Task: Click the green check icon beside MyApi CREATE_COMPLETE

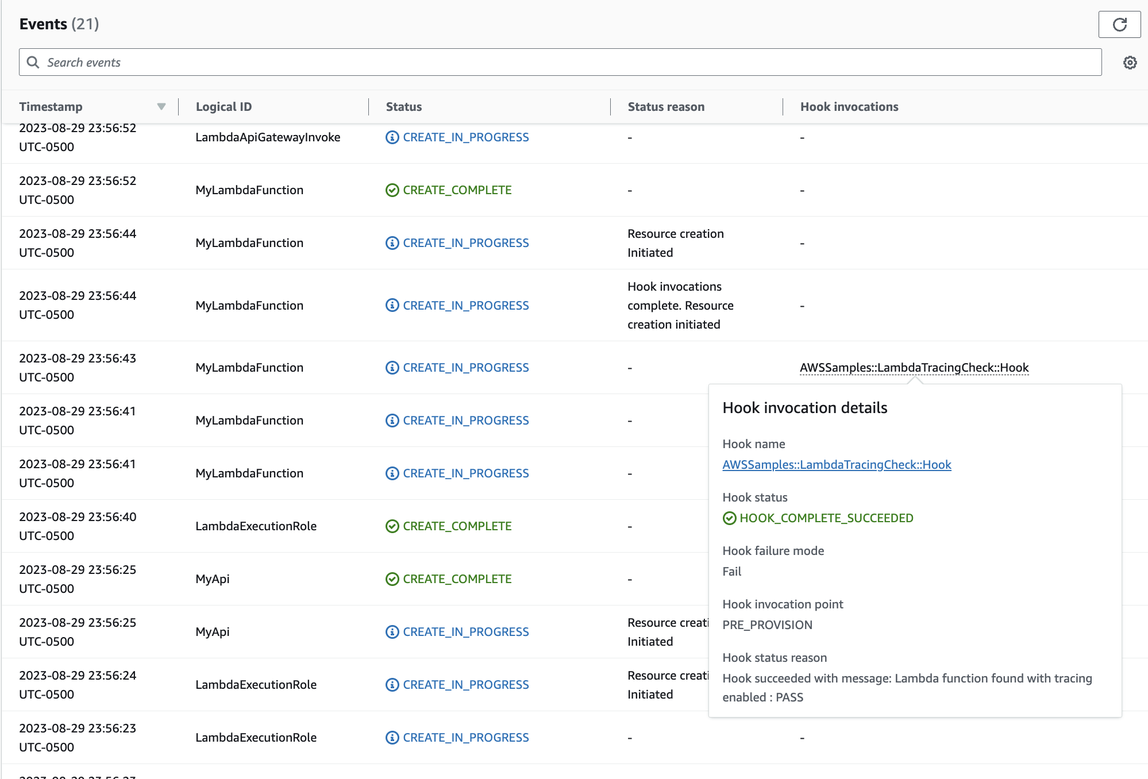Action: point(392,578)
